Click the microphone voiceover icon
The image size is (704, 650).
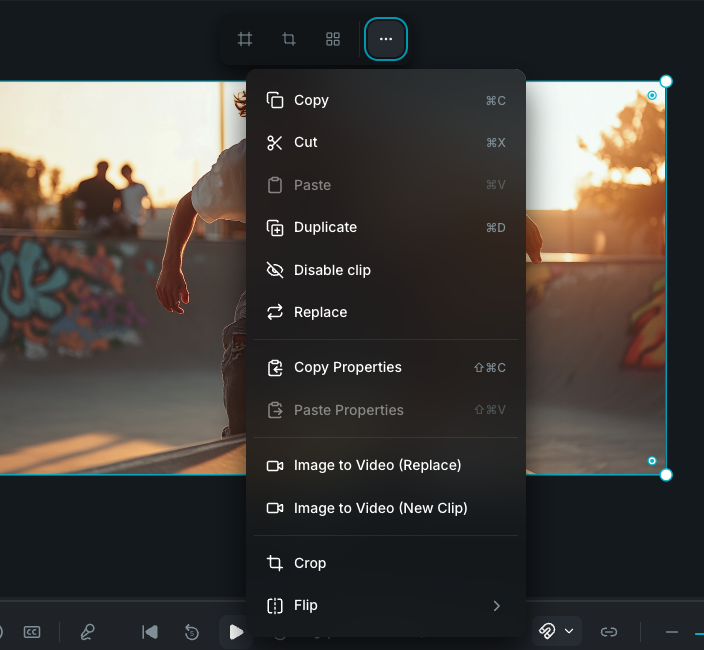(87, 632)
